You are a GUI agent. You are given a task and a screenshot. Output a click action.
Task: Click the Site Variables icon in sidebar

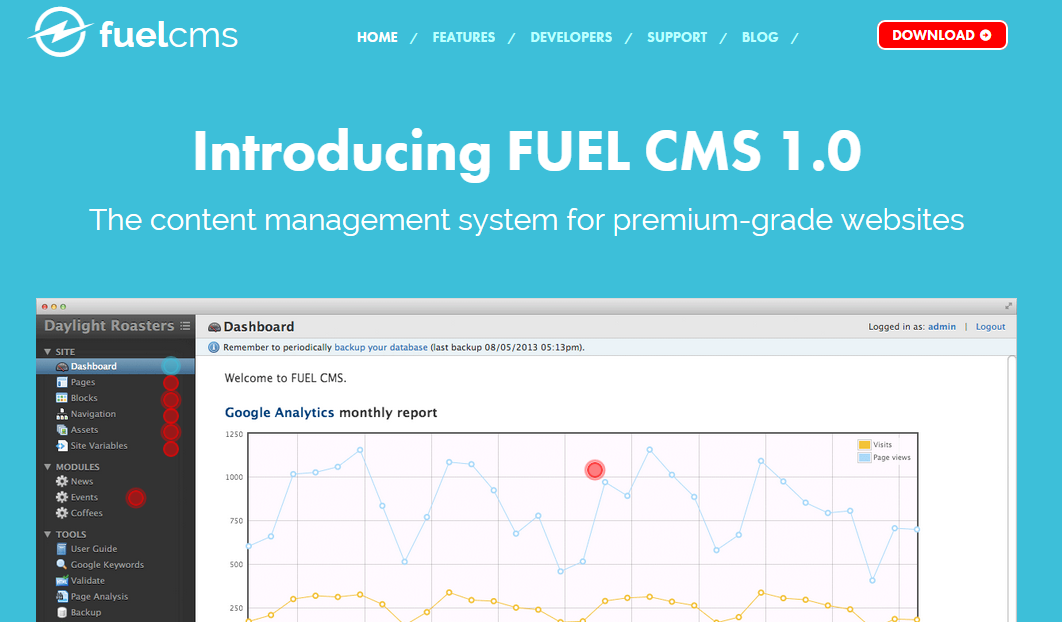click(62, 446)
